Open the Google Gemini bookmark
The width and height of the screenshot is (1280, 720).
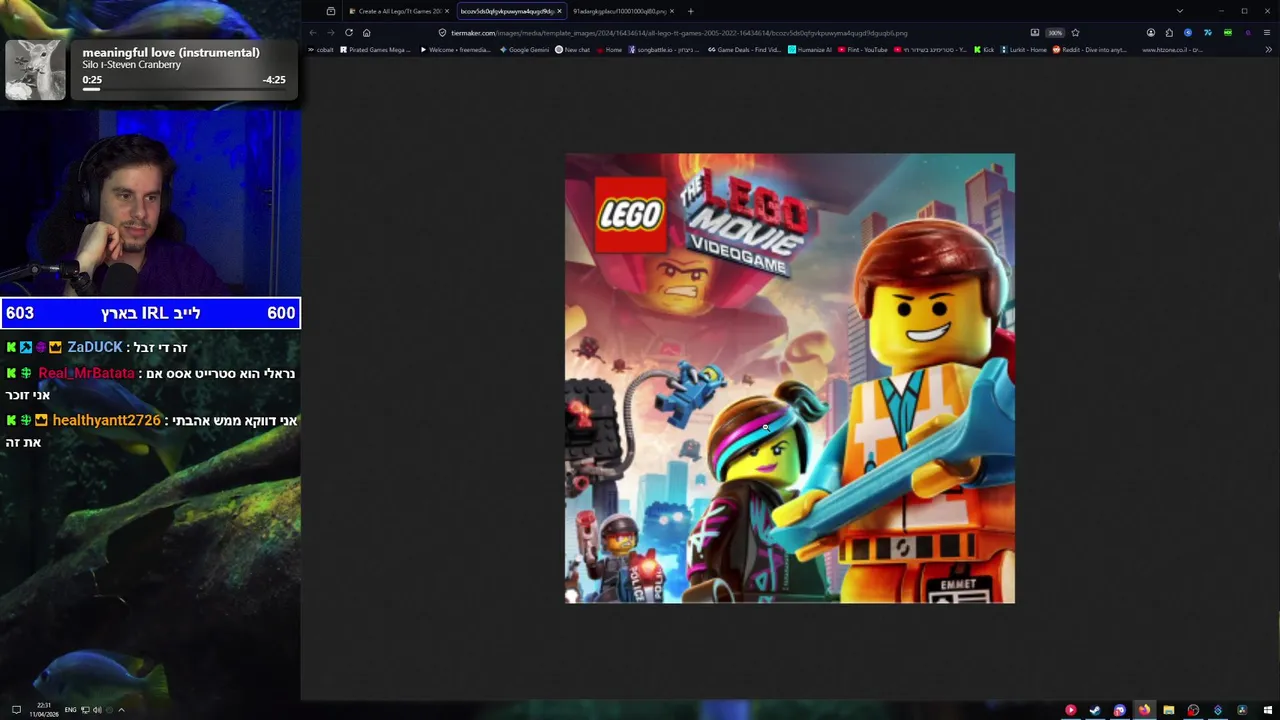click(x=525, y=49)
